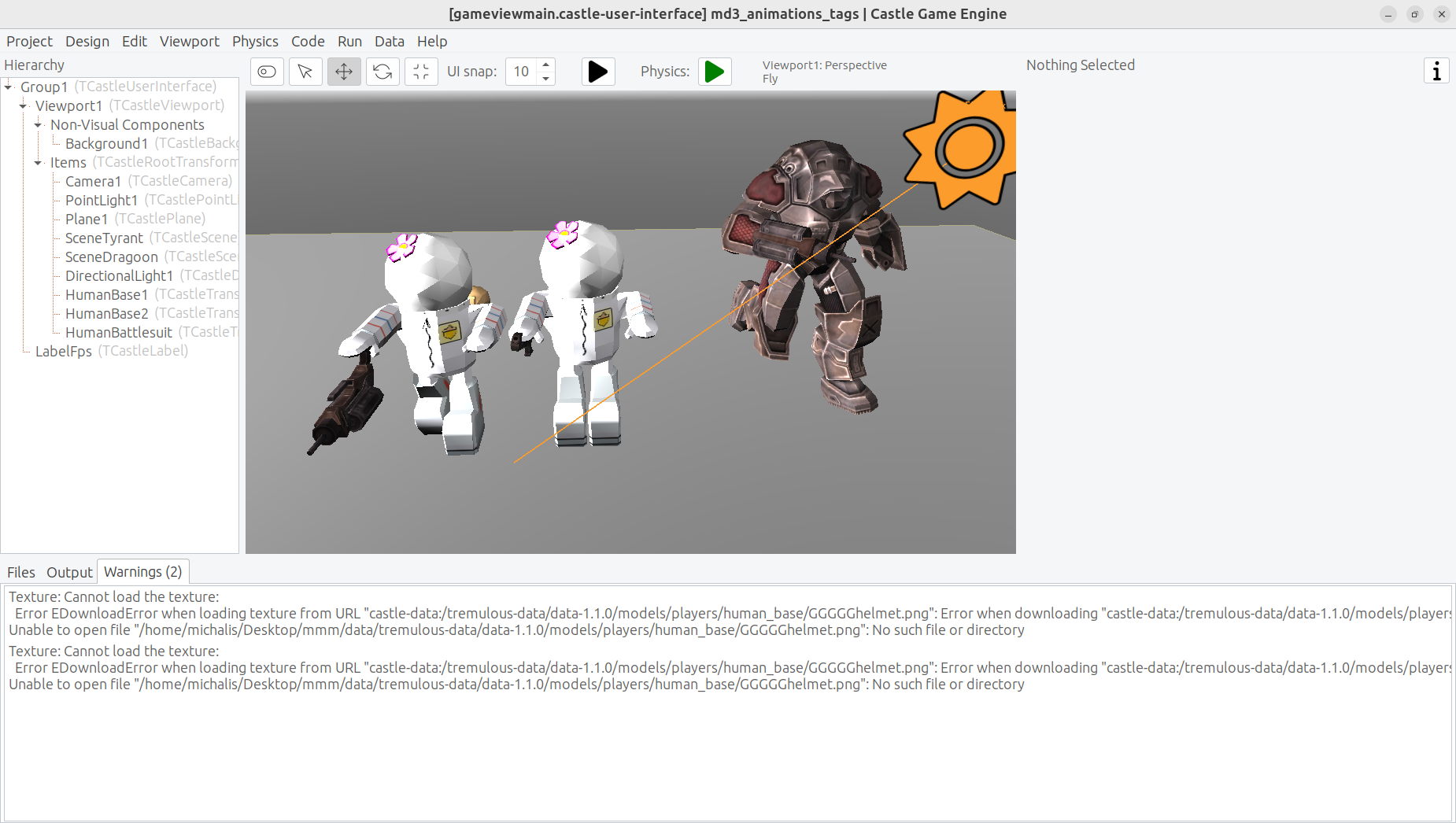This screenshot has width=1456, height=823.
Task: Click the Hierarchy panel header
Action: click(34, 65)
